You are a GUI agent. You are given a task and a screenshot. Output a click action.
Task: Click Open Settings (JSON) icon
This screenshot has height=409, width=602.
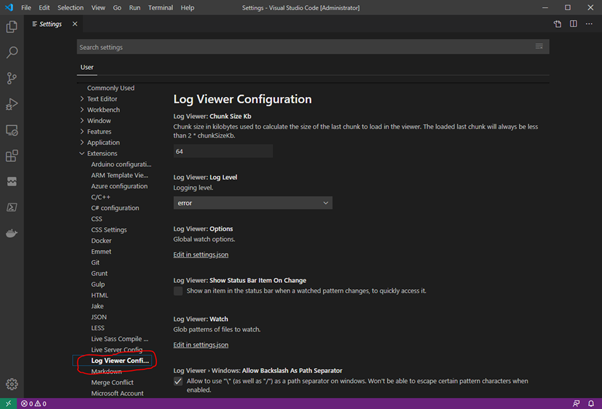[558, 24]
